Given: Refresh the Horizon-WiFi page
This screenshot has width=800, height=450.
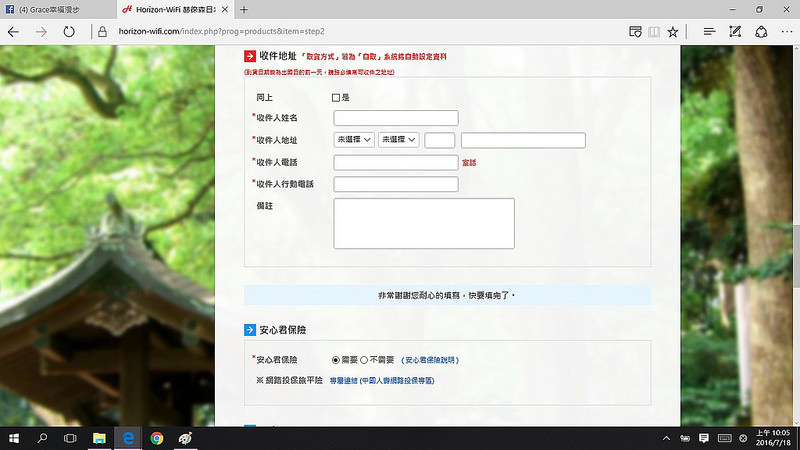Looking at the screenshot, I should point(69,32).
